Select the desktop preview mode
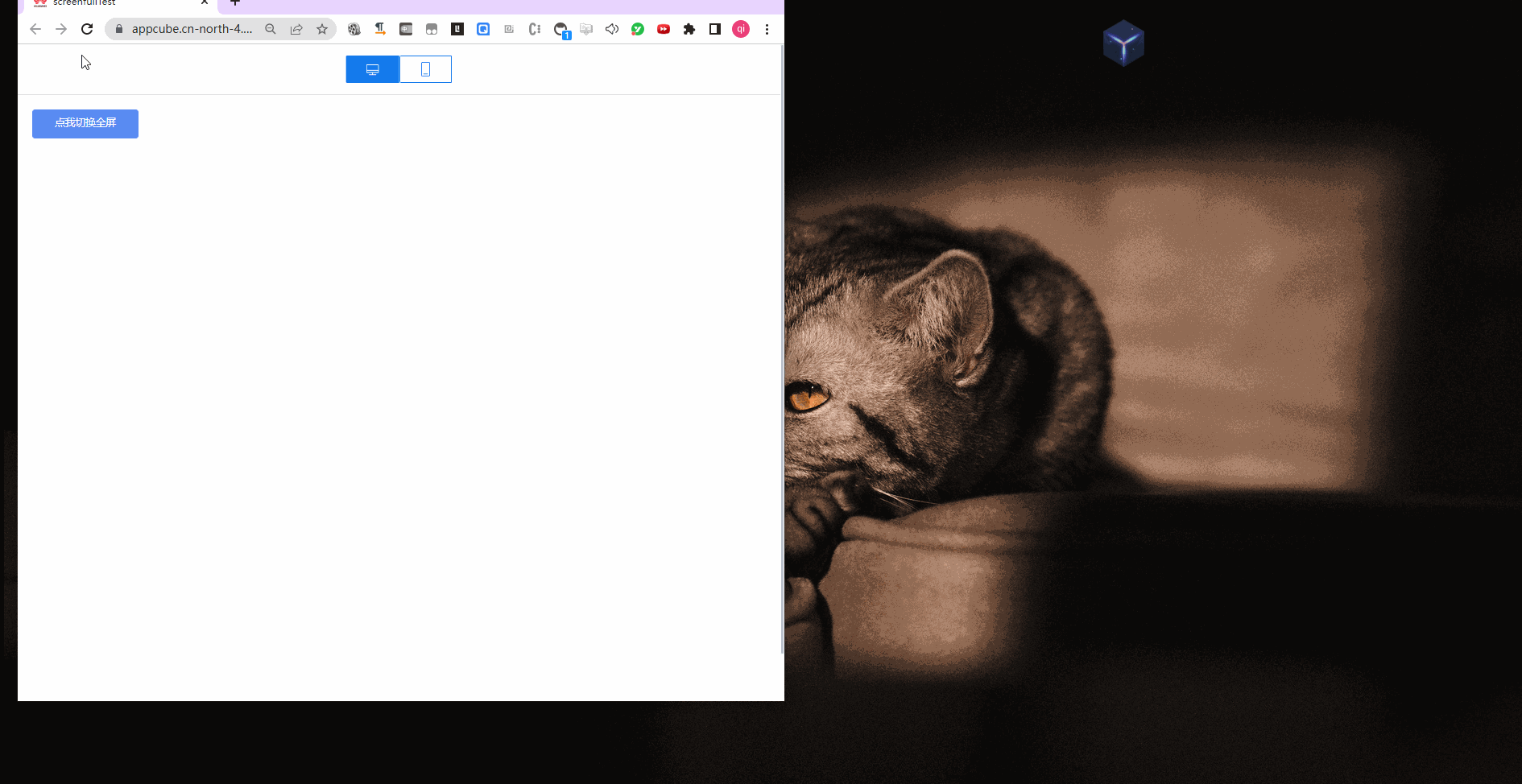 coord(372,69)
